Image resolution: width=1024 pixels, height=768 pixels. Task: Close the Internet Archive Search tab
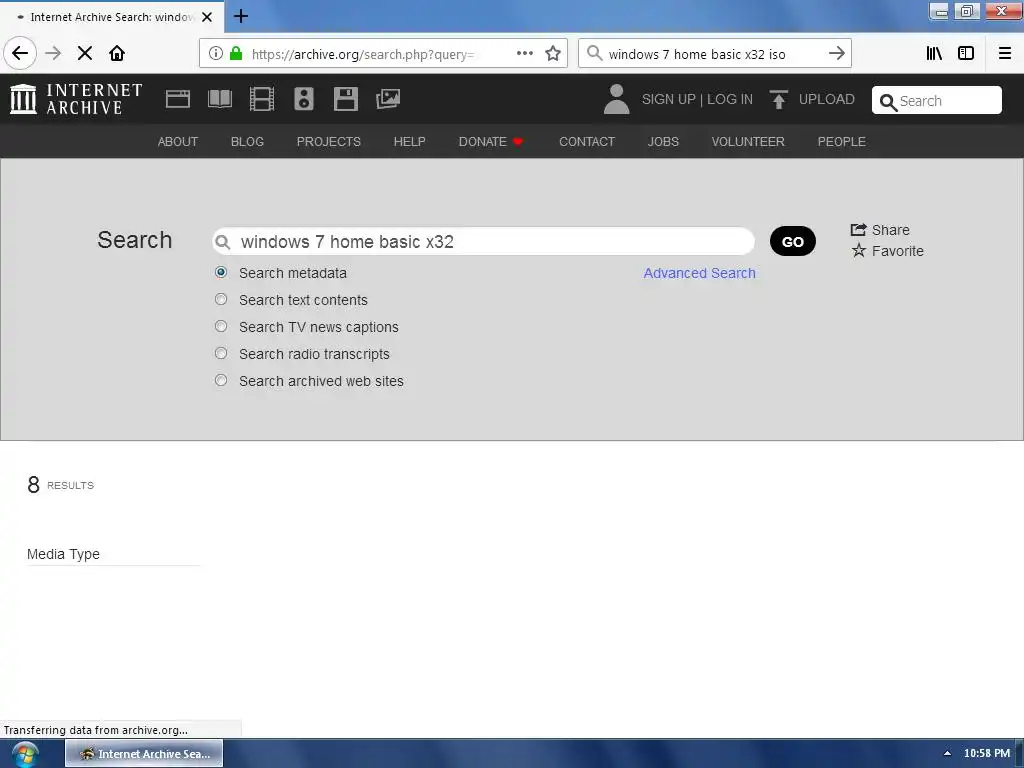pos(207,17)
